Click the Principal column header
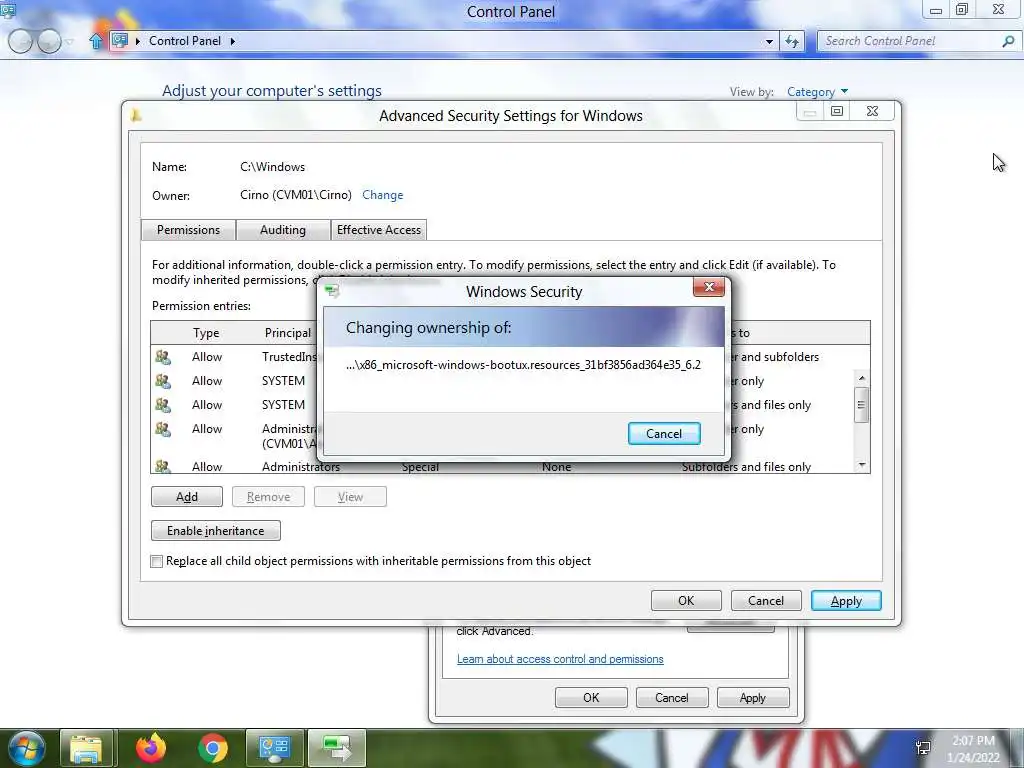This screenshot has width=1024, height=768. point(288,333)
